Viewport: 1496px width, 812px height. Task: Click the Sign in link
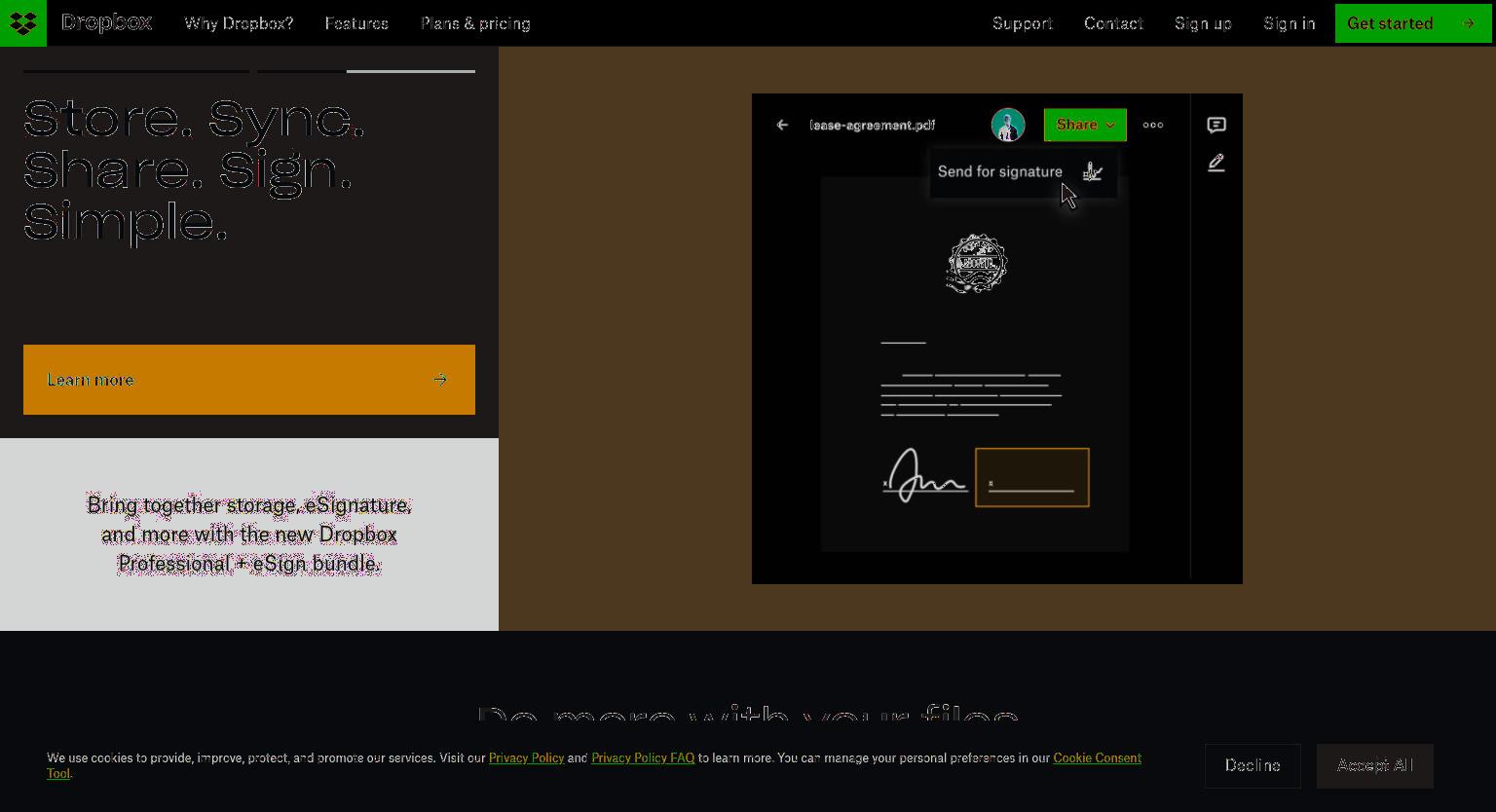(1290, 23)
